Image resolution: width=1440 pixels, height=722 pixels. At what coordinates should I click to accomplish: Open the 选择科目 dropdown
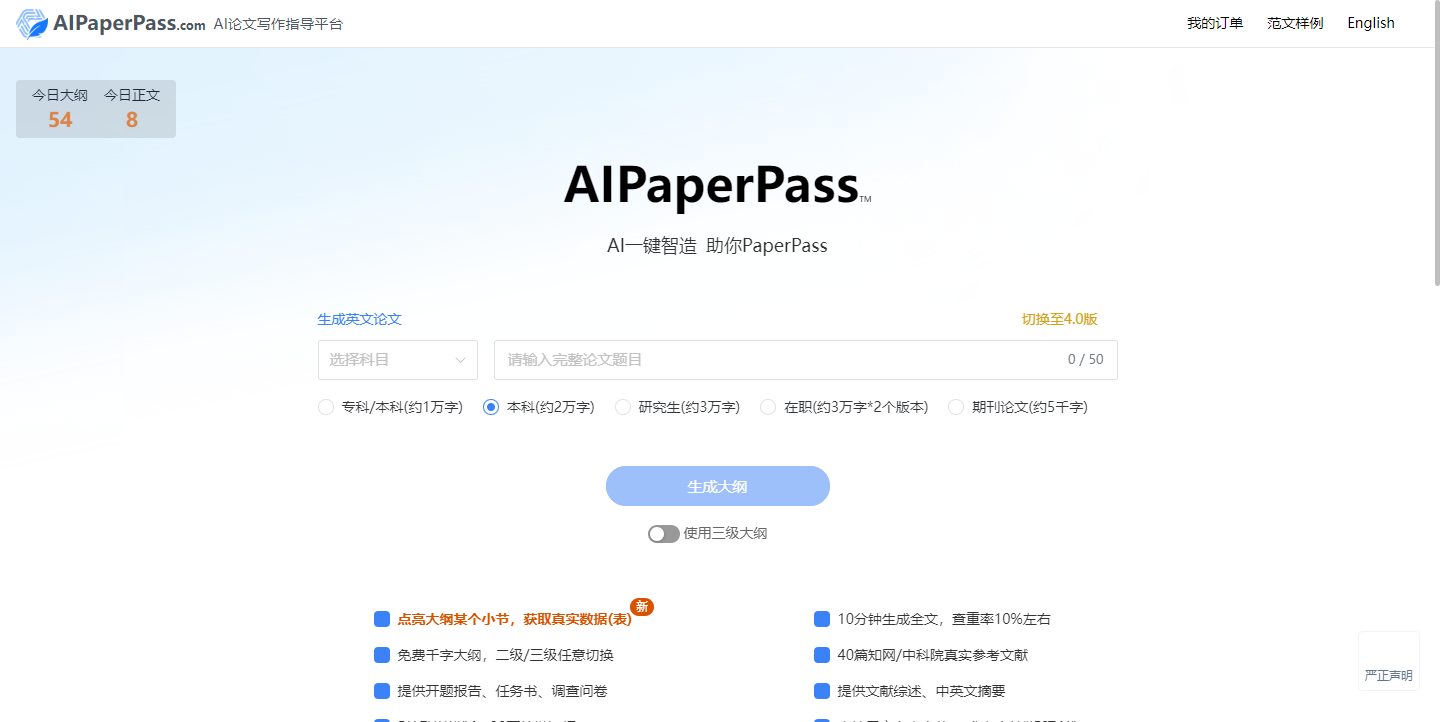point(398,360)
